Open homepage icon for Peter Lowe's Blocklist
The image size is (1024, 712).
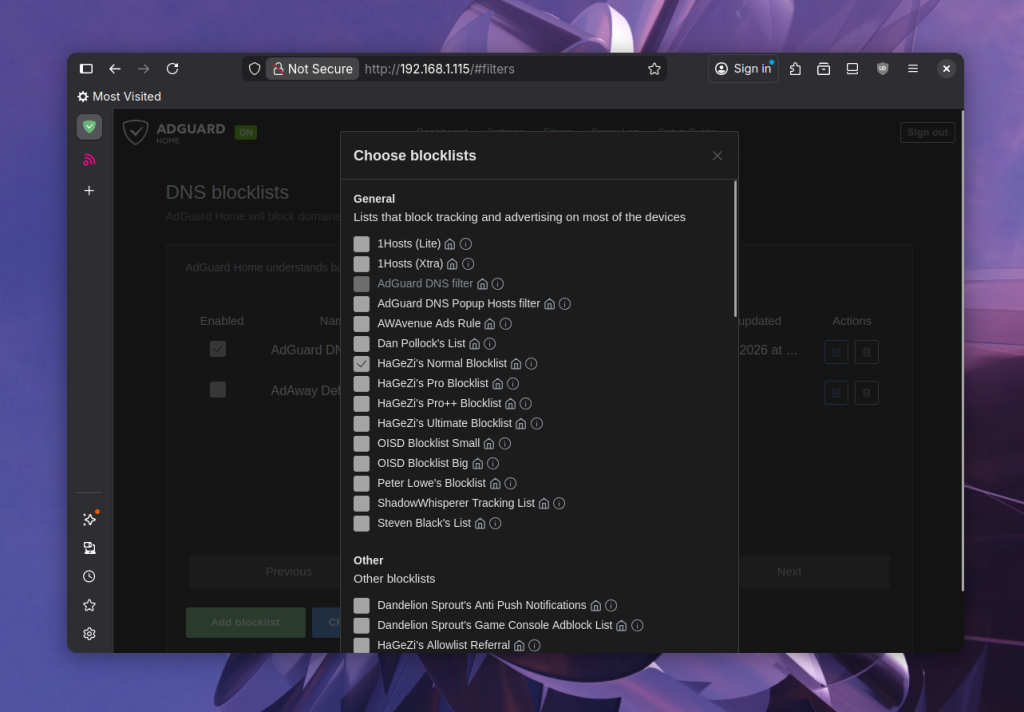point(494,484)
